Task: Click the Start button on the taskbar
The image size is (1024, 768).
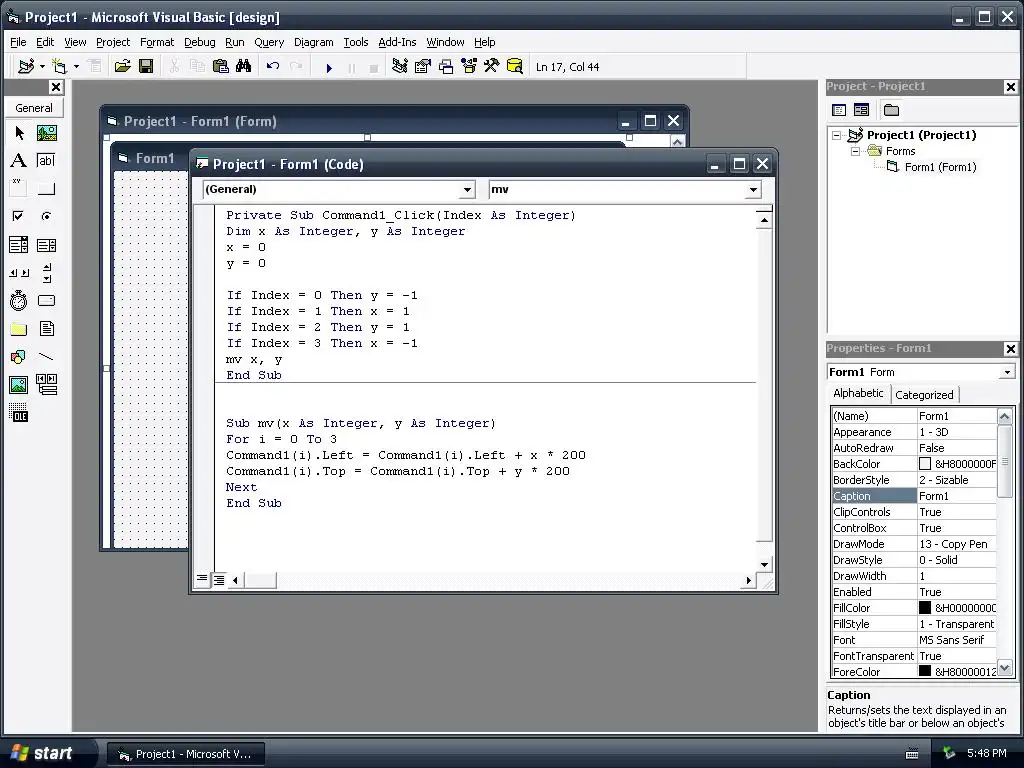Action: [x=48, y=753]
